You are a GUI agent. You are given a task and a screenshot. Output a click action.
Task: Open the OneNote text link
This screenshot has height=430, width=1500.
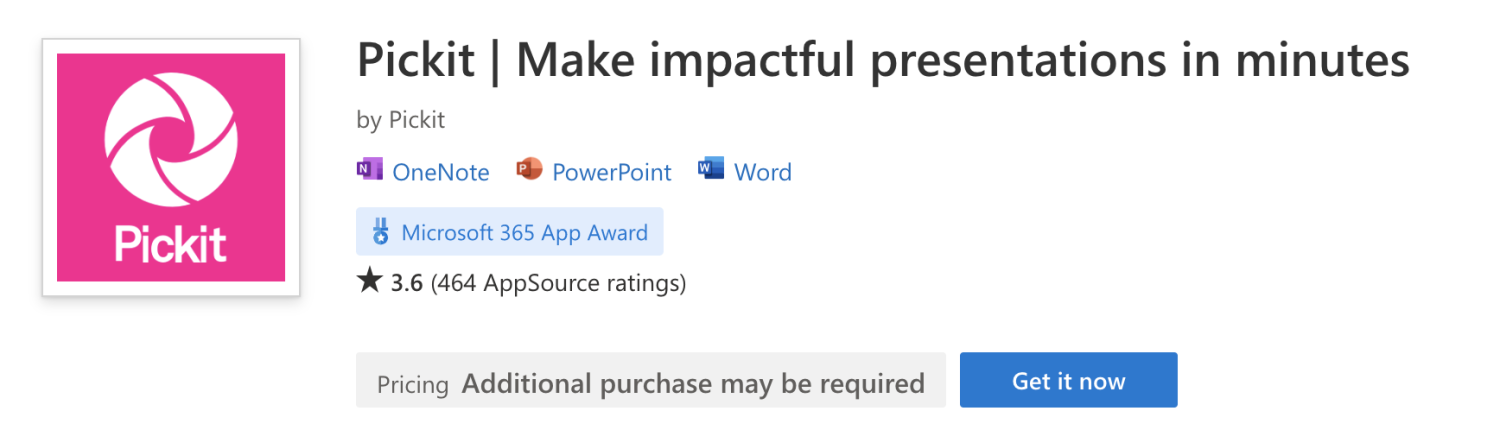pos(441,172)
